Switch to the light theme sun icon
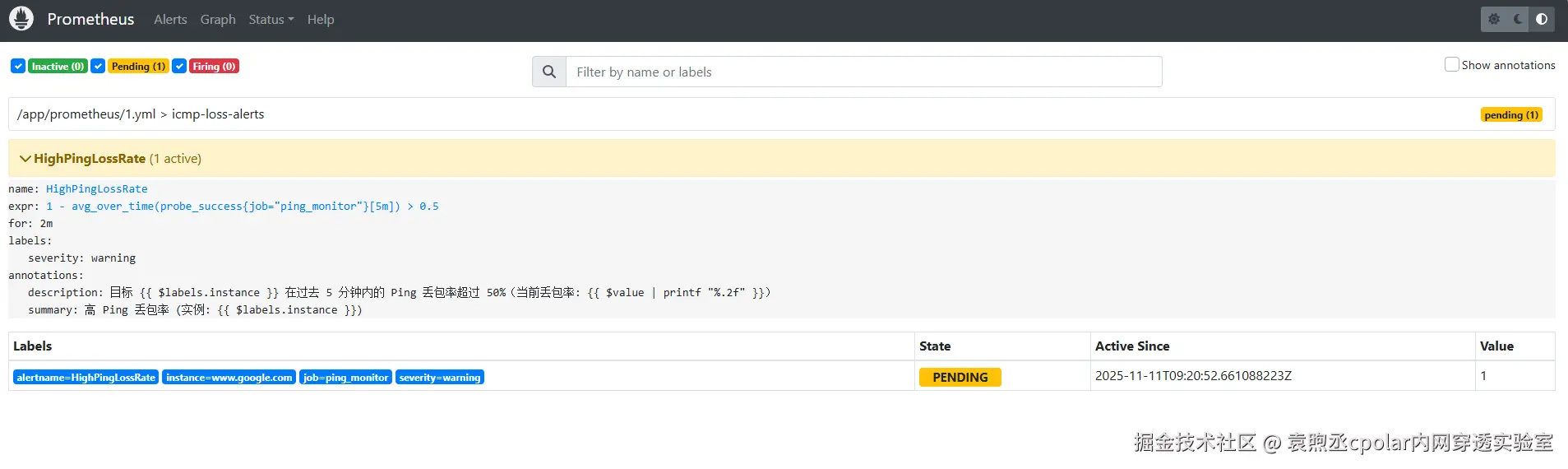 coord(1494,19)
